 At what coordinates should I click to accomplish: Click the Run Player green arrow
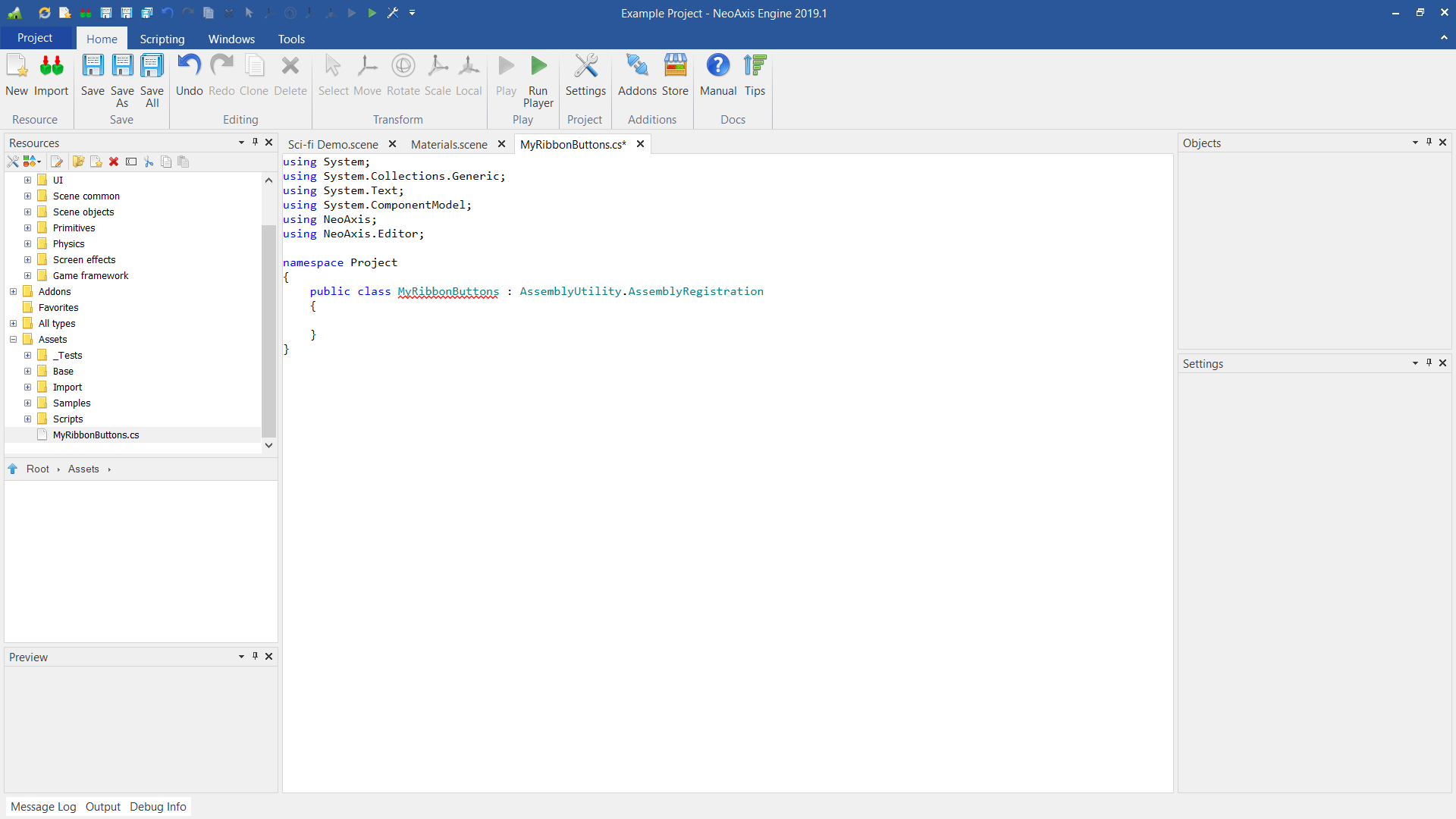click(538, 67)
